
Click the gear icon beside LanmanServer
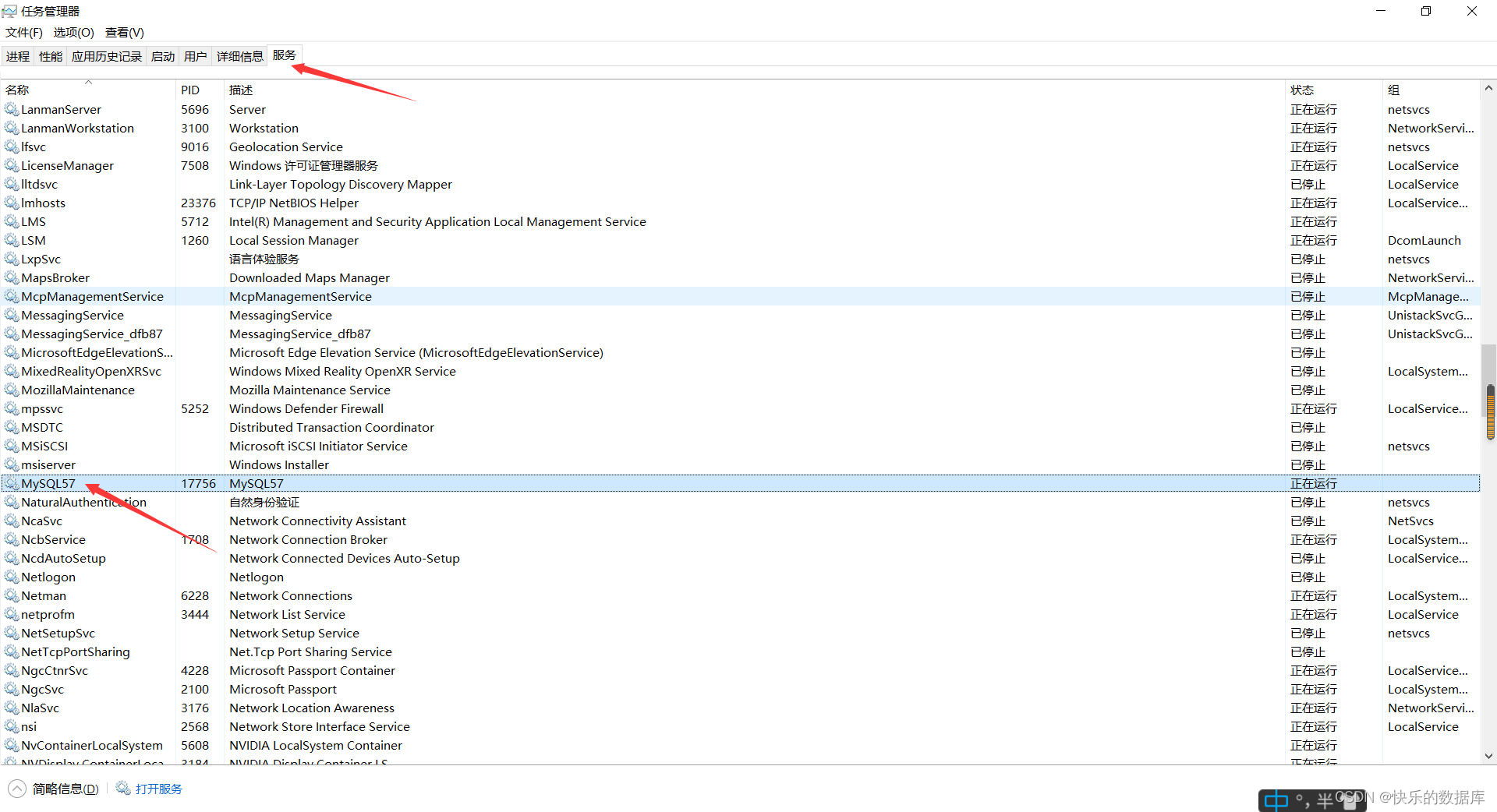pyautogui.click(x=12, y=109)
